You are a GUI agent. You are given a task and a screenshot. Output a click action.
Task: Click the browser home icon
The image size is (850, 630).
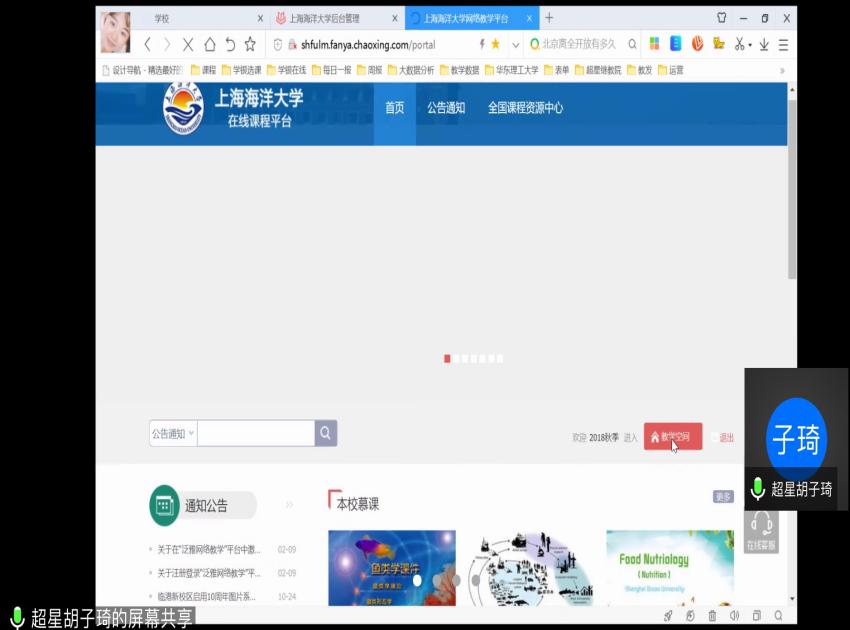(x=210, y=46)
